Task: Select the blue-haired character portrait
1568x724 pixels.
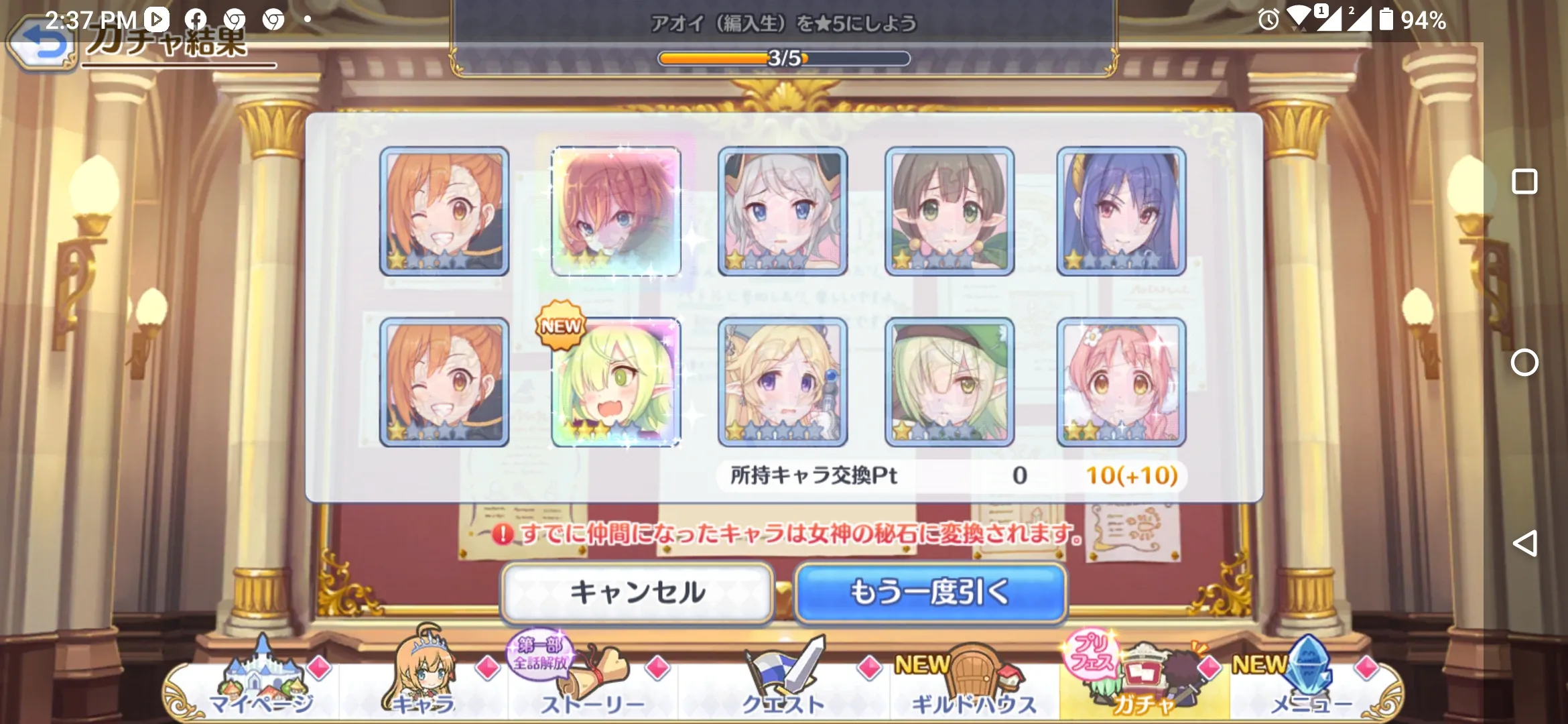Action: pos(1121,211)
